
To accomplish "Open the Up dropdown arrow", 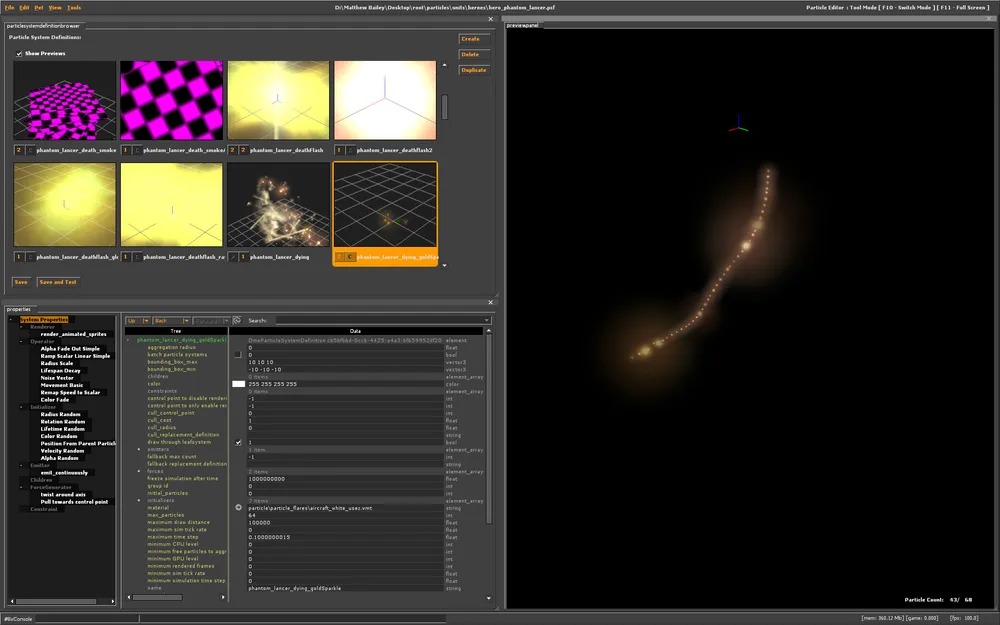I will pyautogui.click(x=146, y=321).
